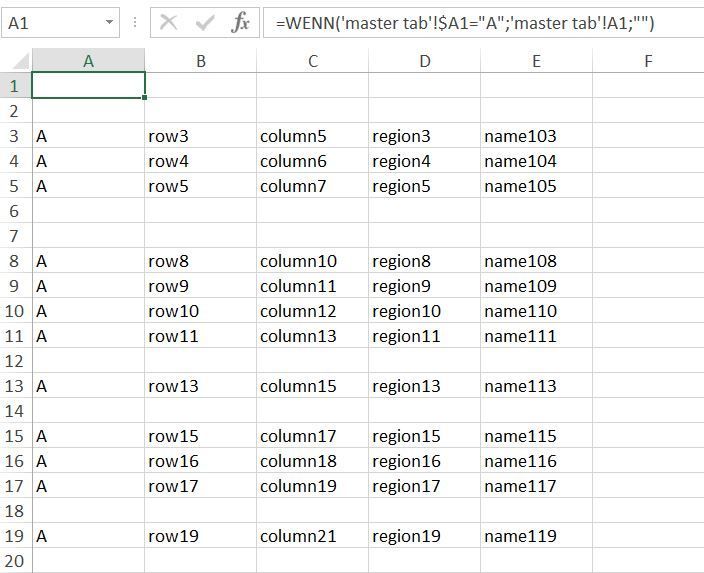704x573 pixels.
Task: Click cell containing column11
Action: tap(312, 286)
